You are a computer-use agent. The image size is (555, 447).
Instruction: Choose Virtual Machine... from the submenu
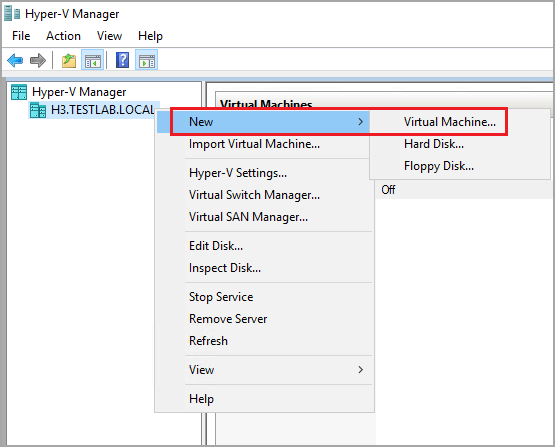click(x=450, y=122)
